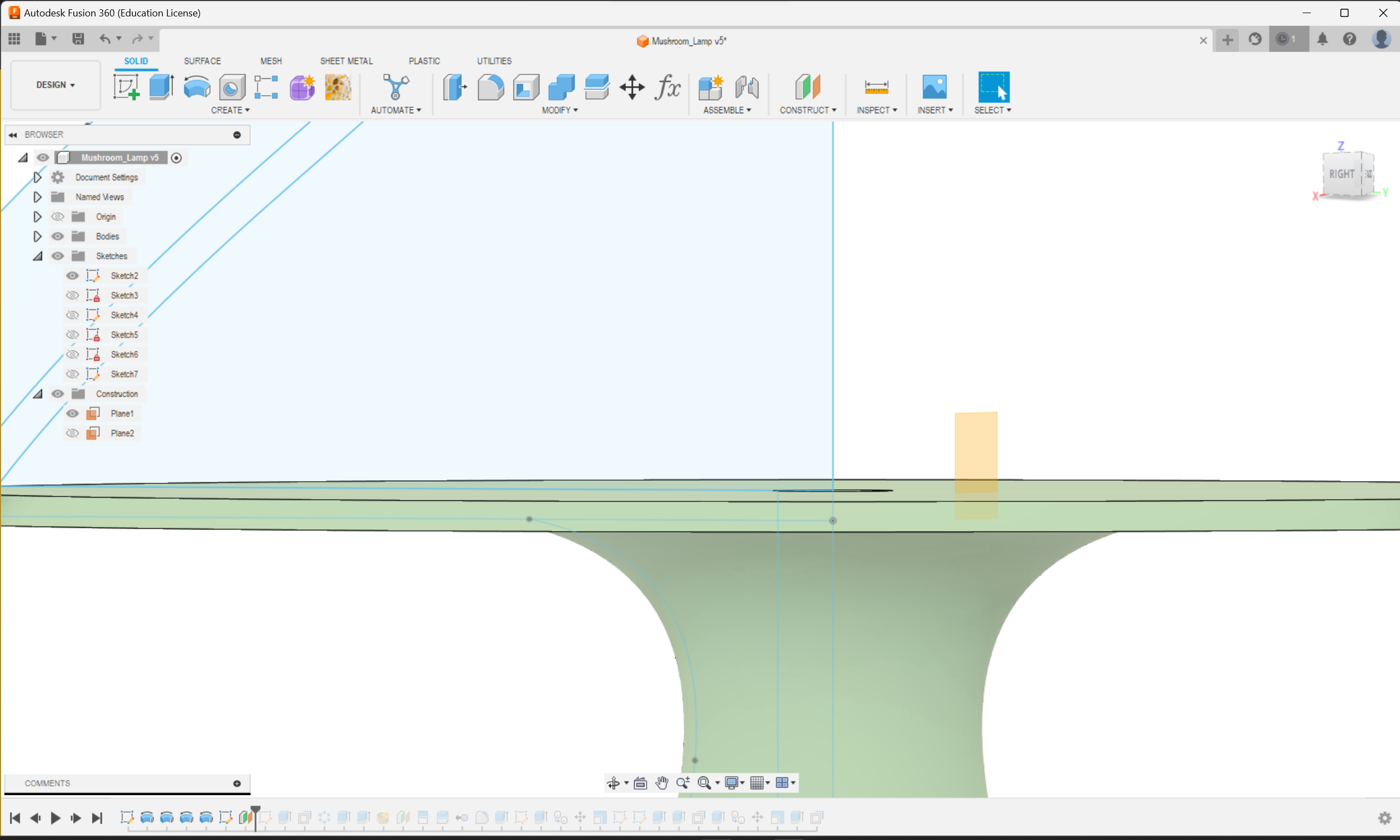
Task: Open the SHEET METAL tab
Action: tap(346, 61)
